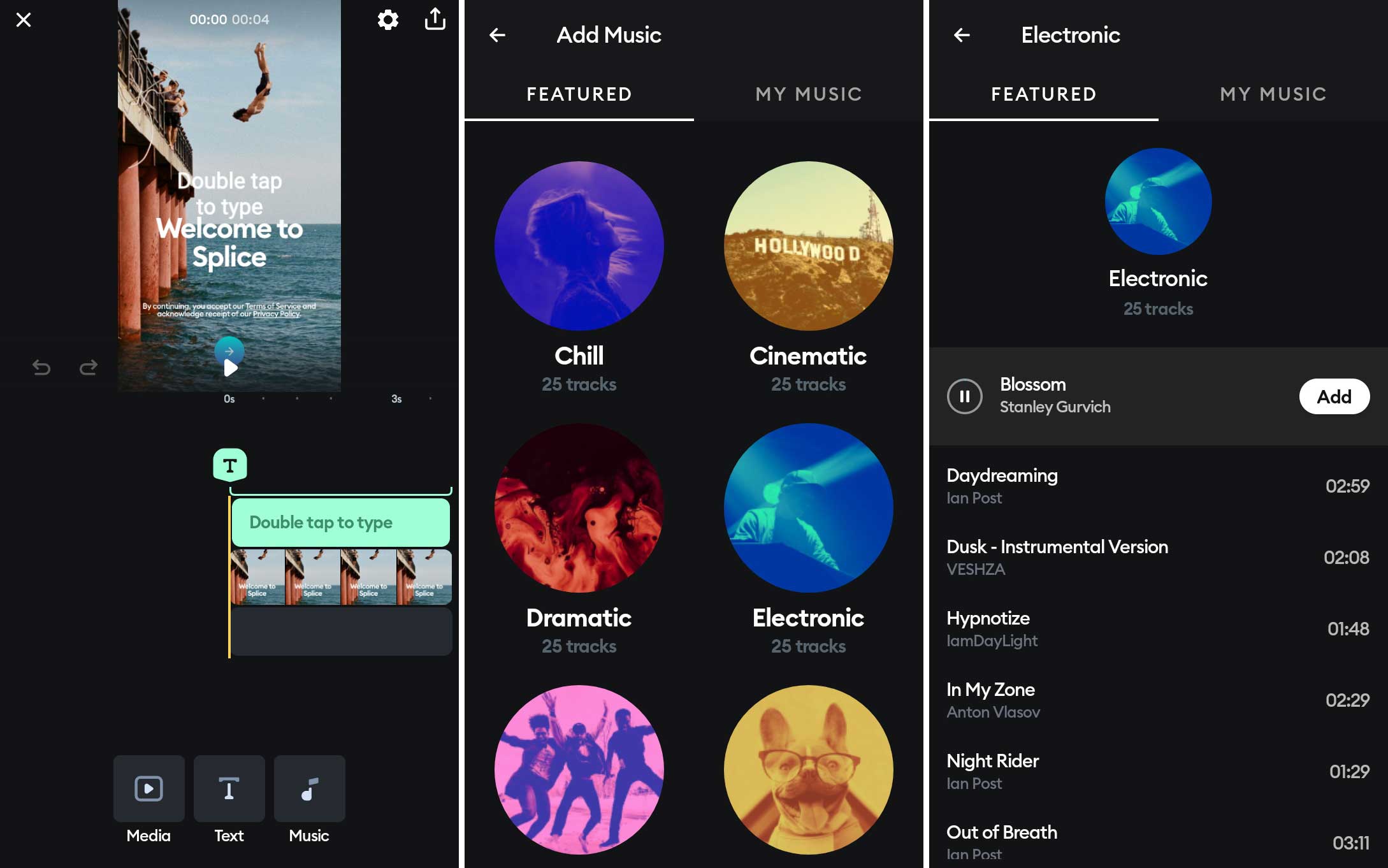Open the yellow bulldog category
The image size is (1388, 868).
pos(808,770)
